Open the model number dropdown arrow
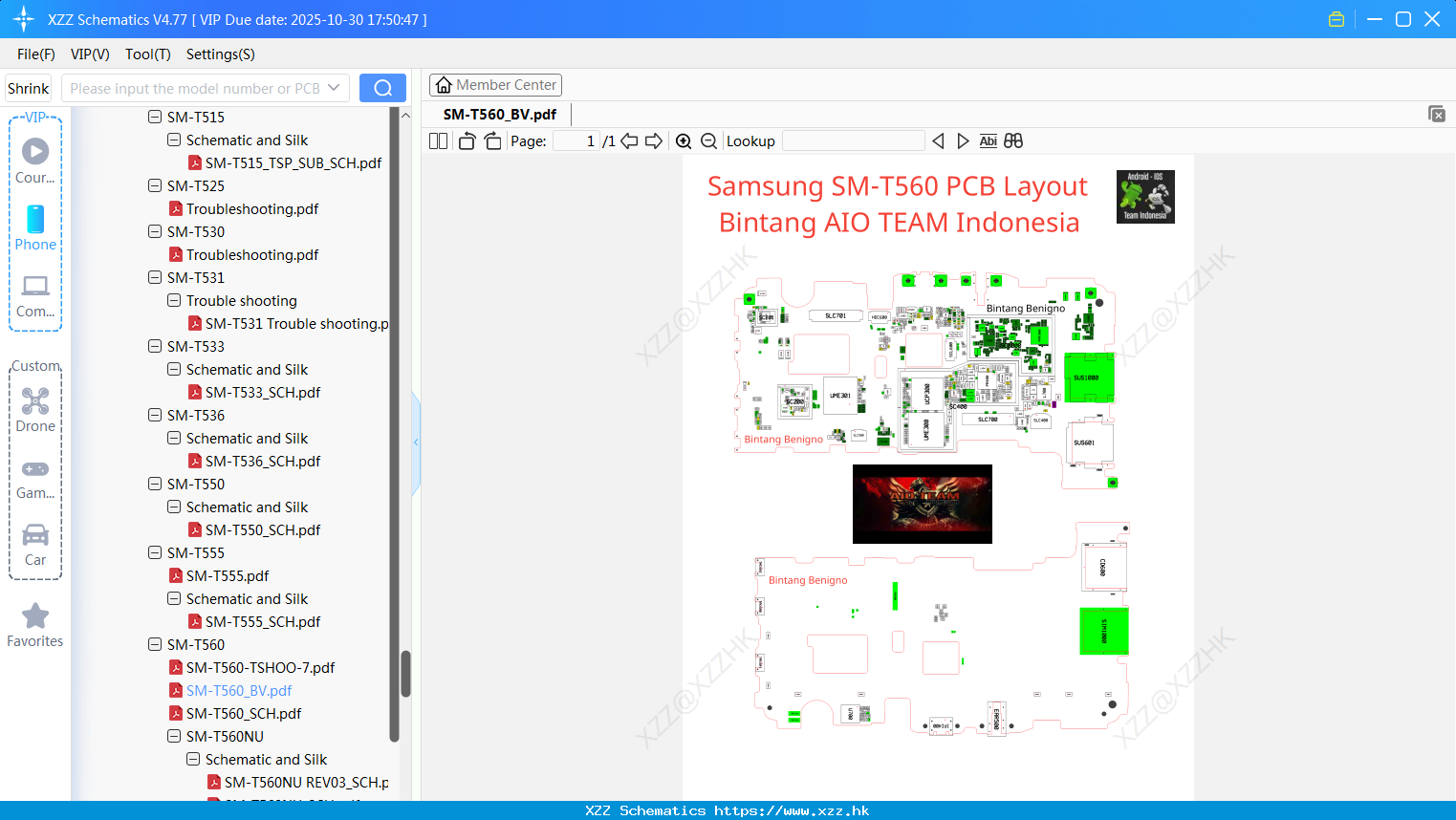 click(334, 88)
